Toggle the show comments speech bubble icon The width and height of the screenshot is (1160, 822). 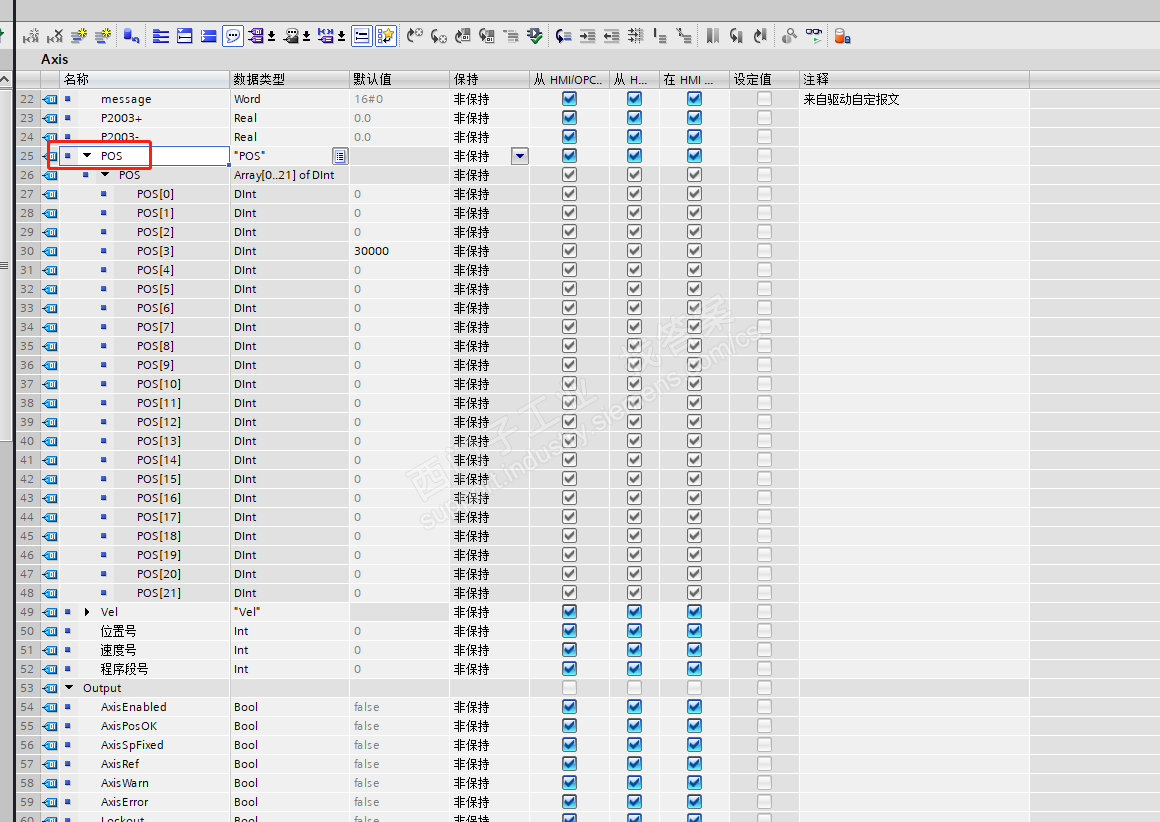(x=232, y=36)
